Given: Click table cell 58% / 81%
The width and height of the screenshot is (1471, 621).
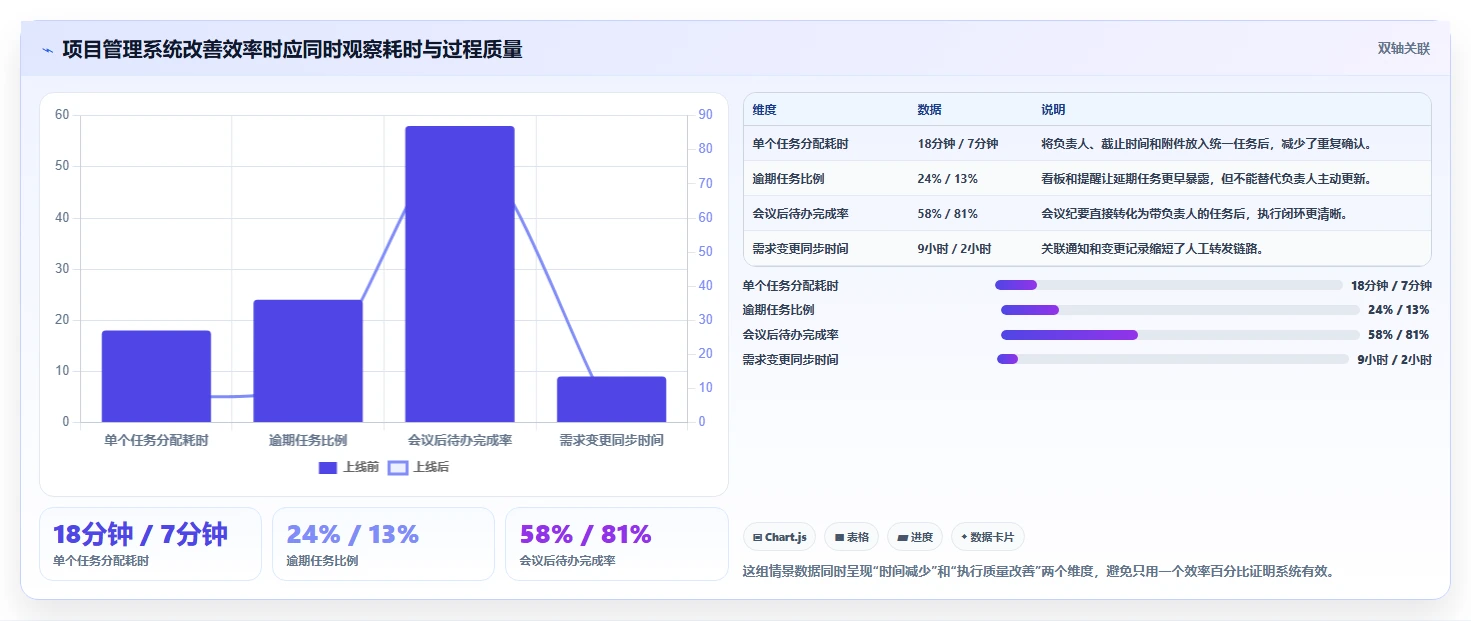Looking at the screenshot, I should click(947, 214).
